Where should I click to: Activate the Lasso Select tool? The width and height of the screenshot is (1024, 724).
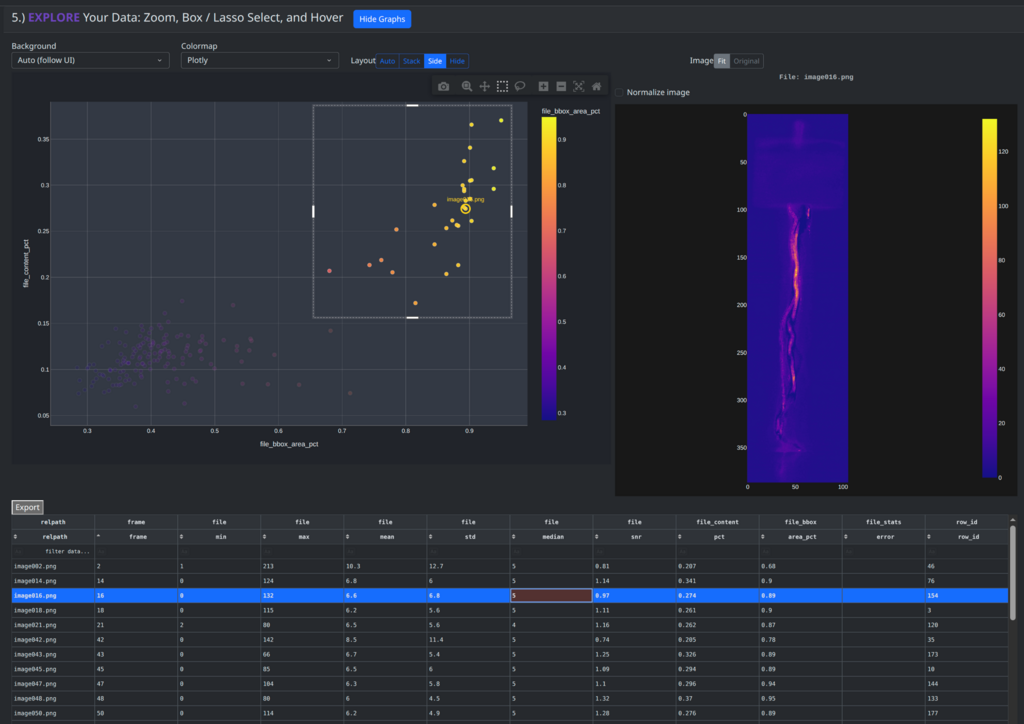(520, 86)
